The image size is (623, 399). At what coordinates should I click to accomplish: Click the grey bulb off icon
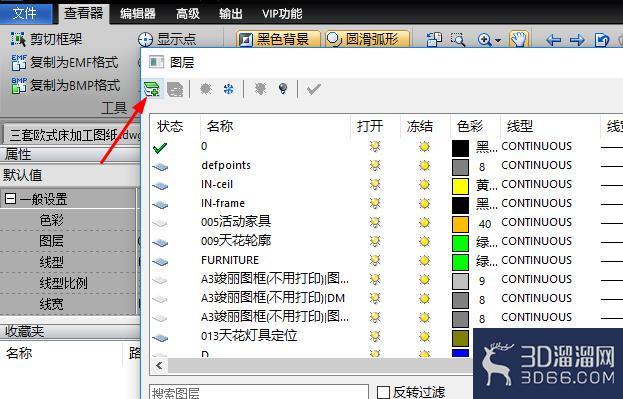click(x=260, y=89)
